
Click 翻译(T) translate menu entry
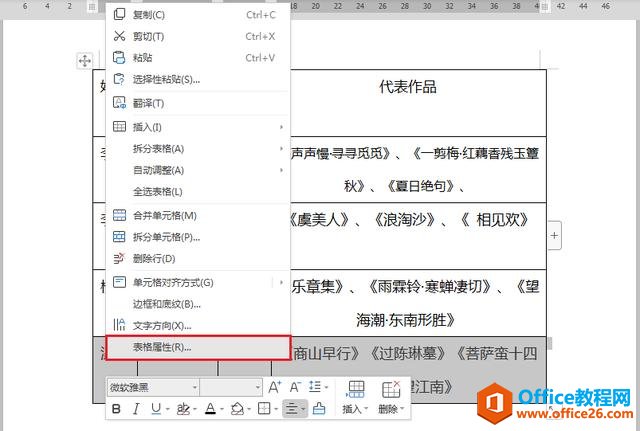click(x=198, y=103)
